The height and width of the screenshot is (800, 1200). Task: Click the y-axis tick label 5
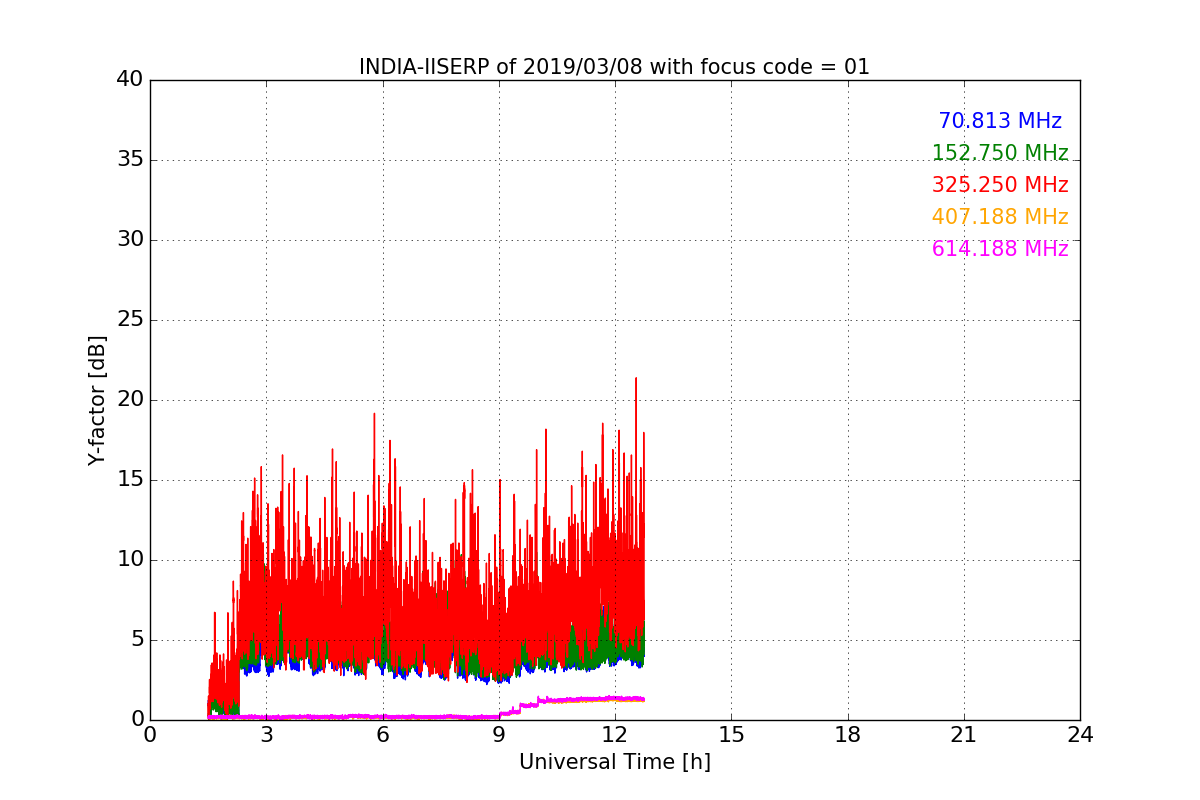point(136,640)
